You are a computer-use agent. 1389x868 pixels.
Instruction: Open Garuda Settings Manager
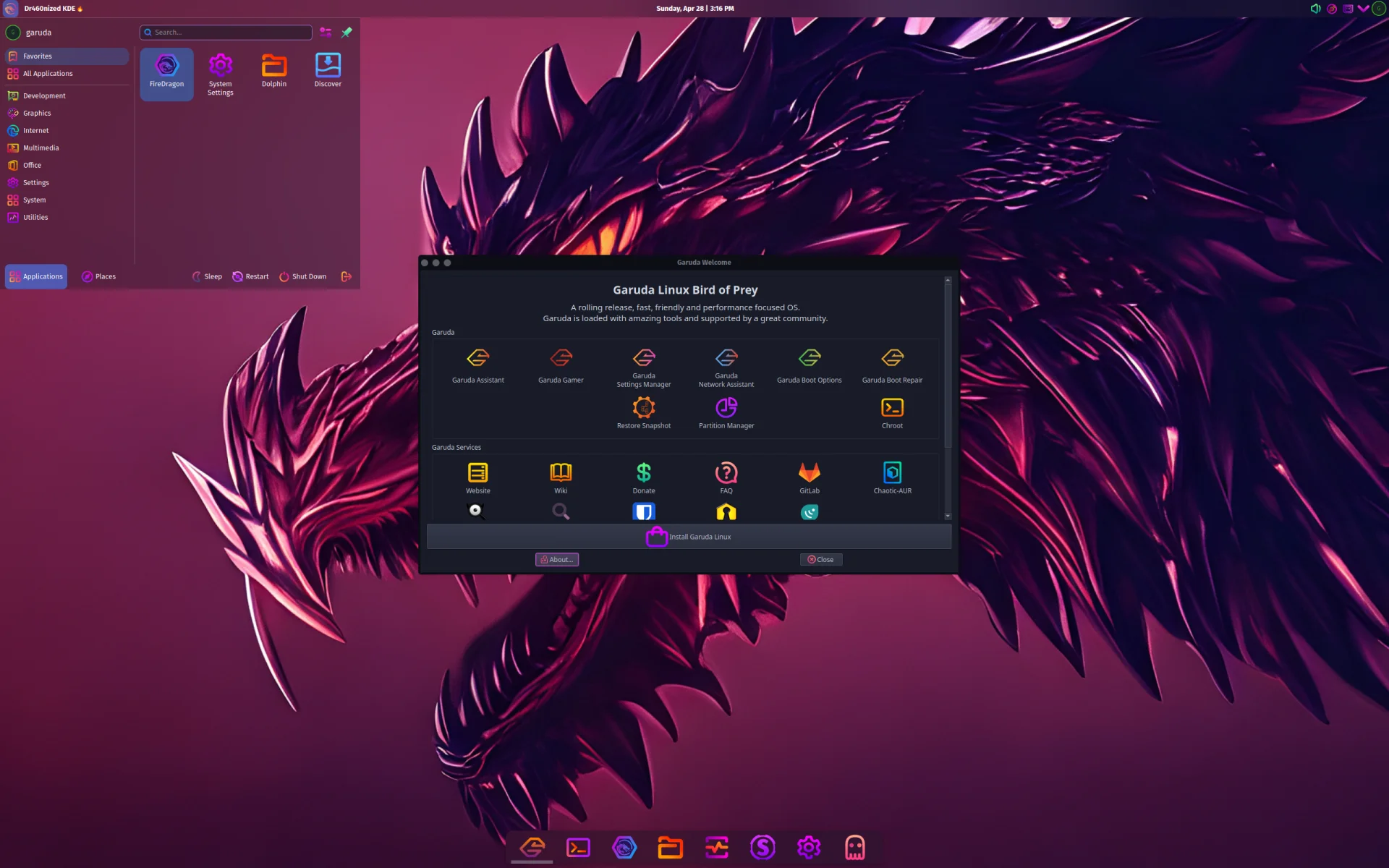[x=643, y=365]
